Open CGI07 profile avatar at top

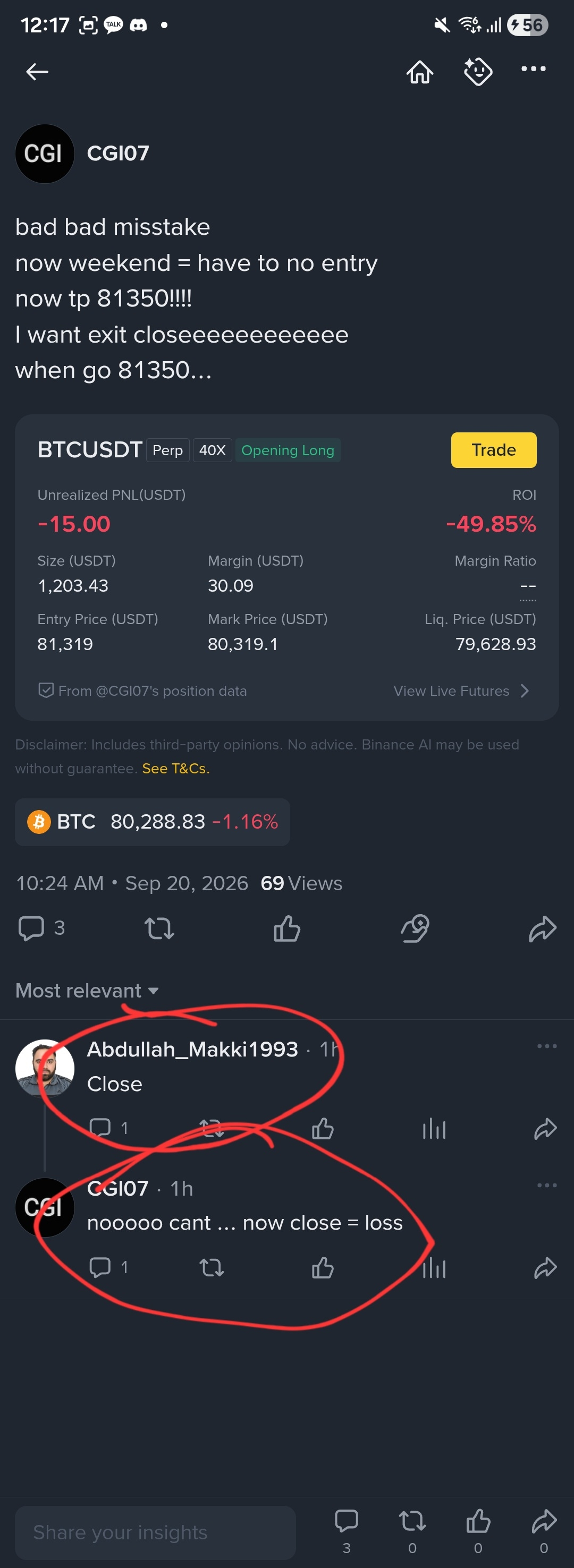click(45, 154)
